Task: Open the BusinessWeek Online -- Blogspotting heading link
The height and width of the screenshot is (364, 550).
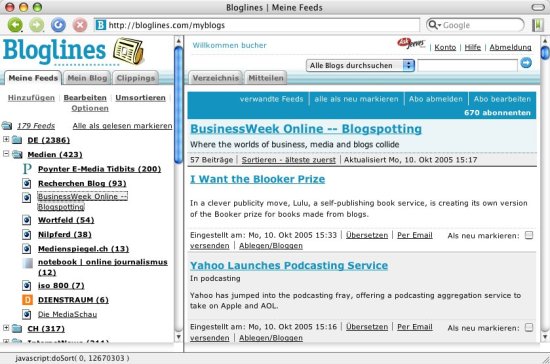Action: tap(306, 129)
